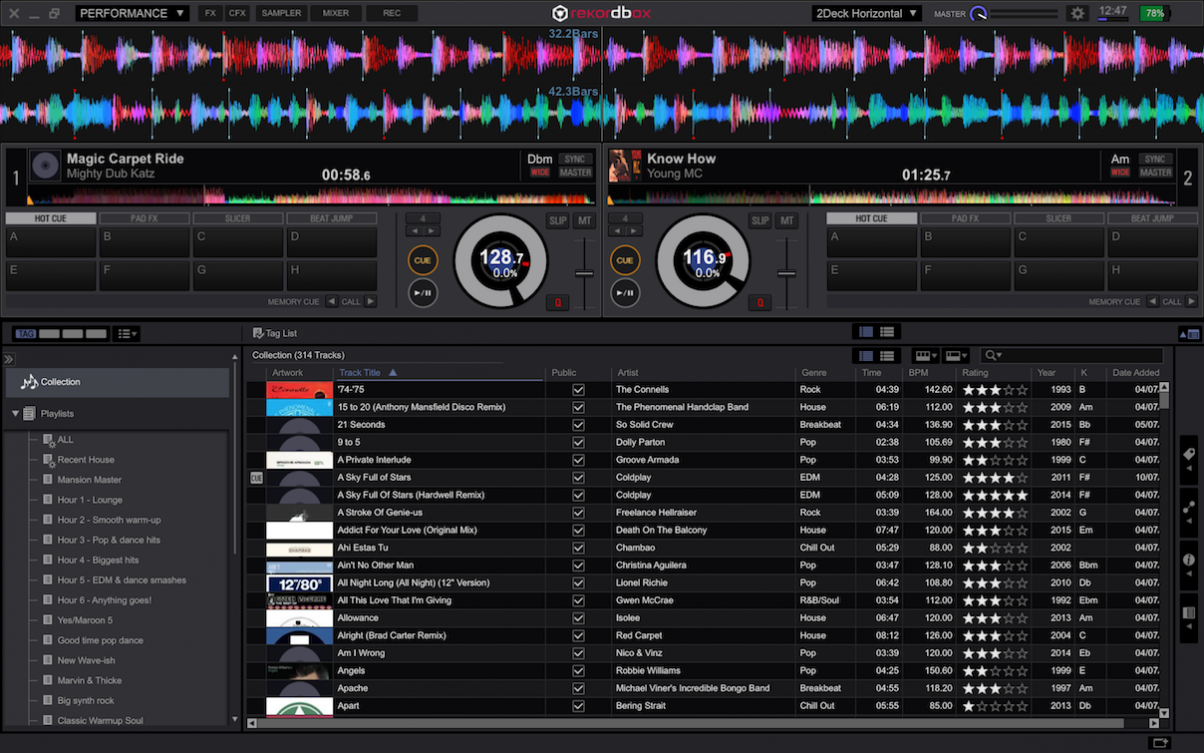Select the BEAT JUMP tab on Deck 2

click(x=1152, y=218)
